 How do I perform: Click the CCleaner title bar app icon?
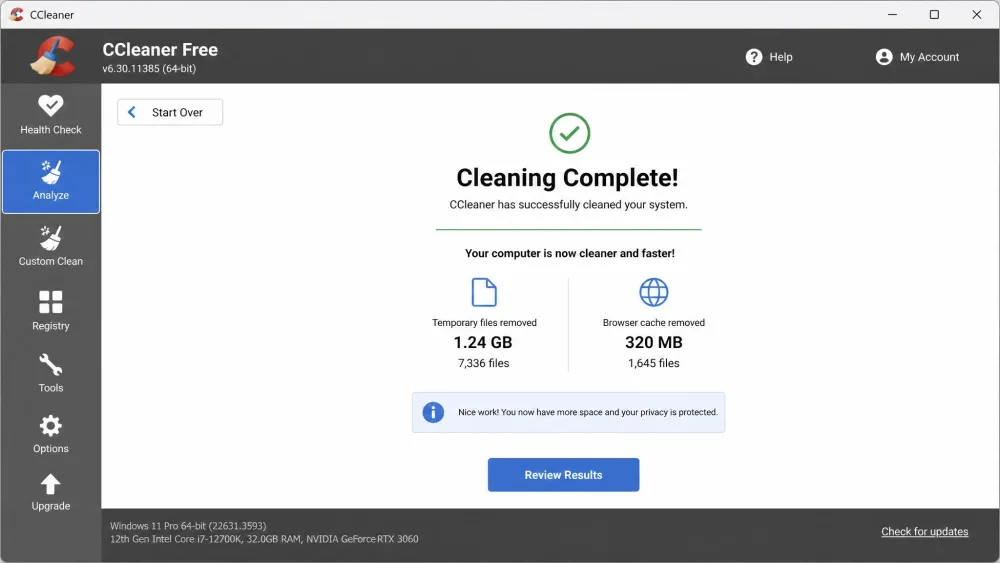17,14
